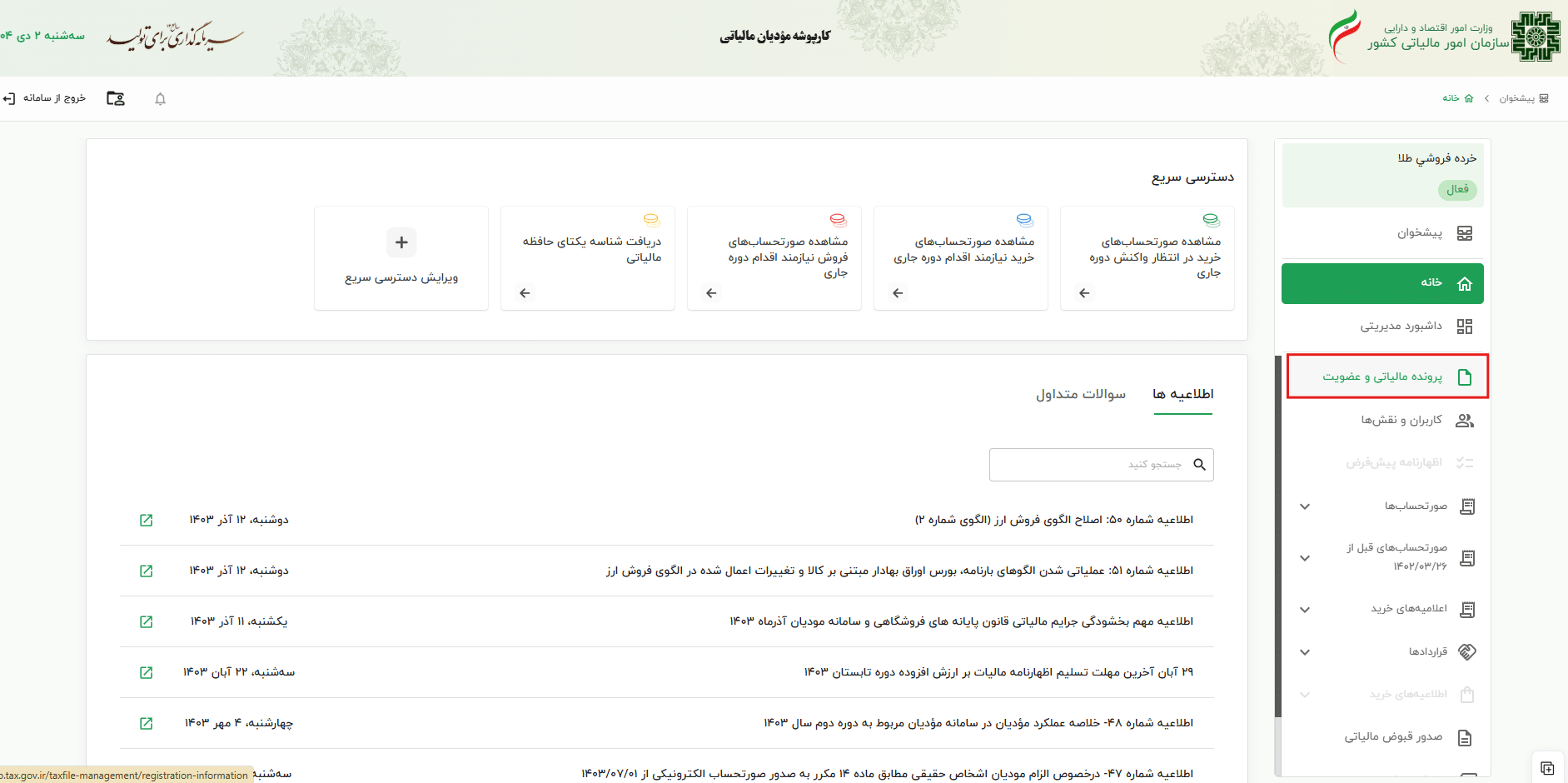Open external link icon for notice number 51

pos(147,571)
